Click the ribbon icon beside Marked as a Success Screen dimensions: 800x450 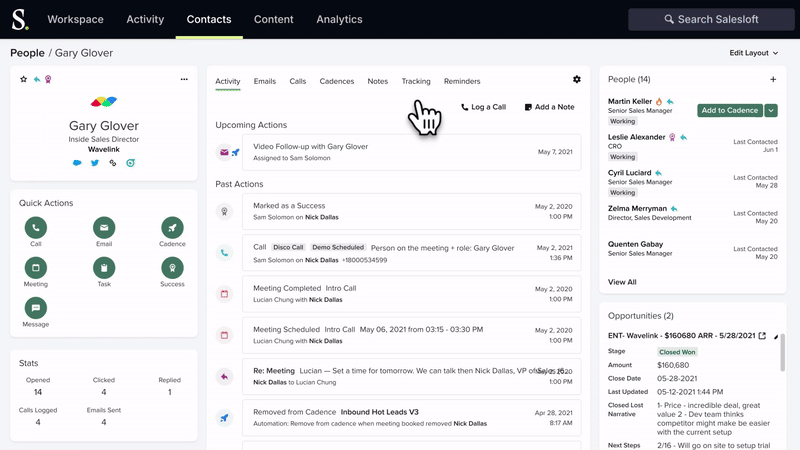pos(224,211)
